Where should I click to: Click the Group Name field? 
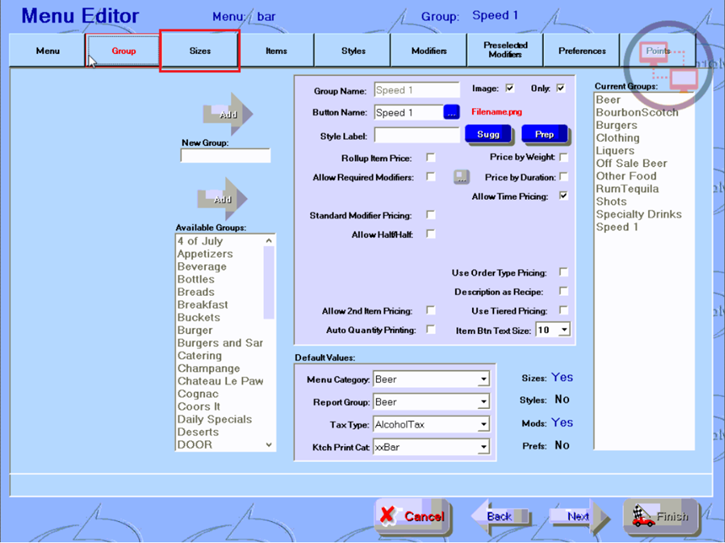pyautogui.click(x=417, y=90)
